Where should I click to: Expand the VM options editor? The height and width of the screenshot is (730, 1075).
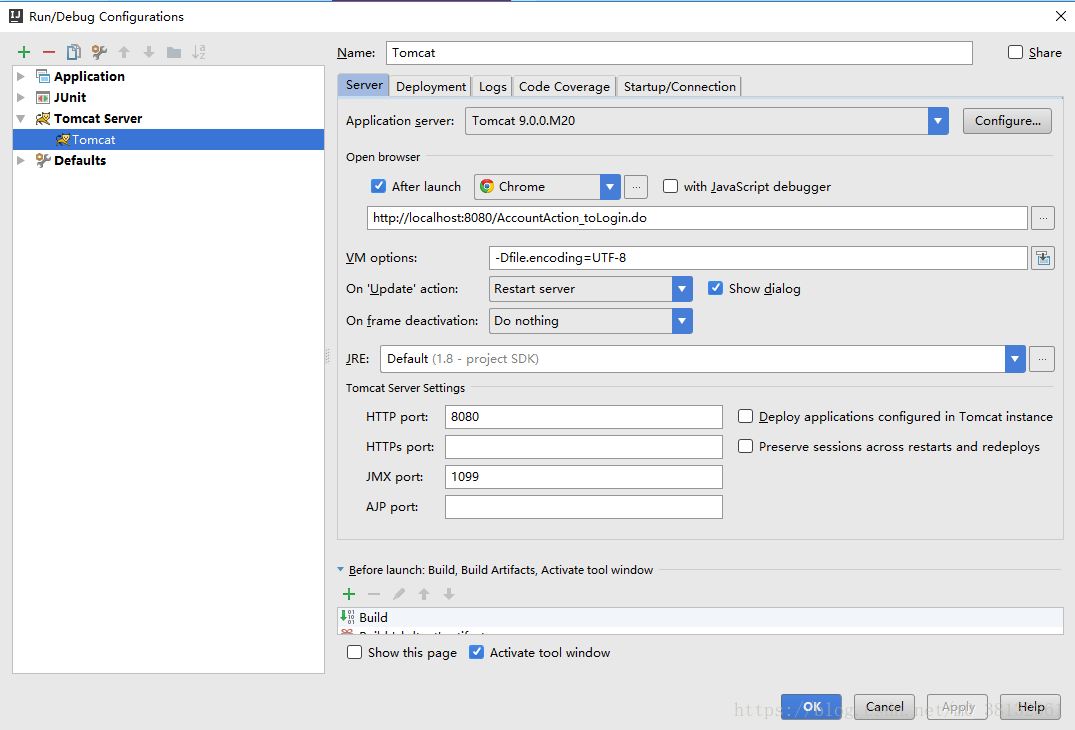click(x=1042, y=257)
